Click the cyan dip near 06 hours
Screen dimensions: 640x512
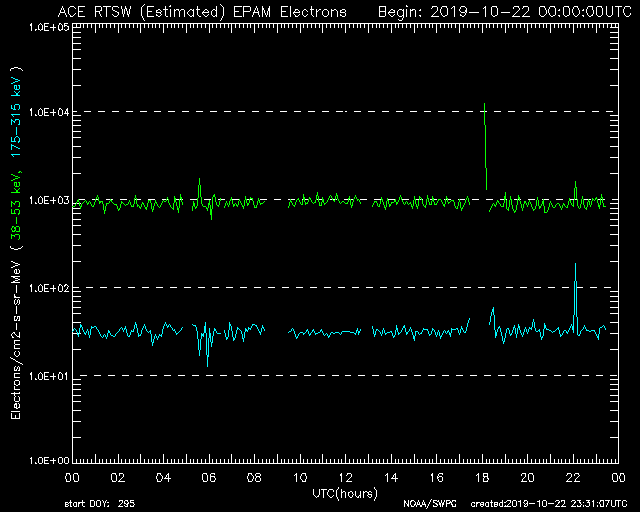coord(207,355)
